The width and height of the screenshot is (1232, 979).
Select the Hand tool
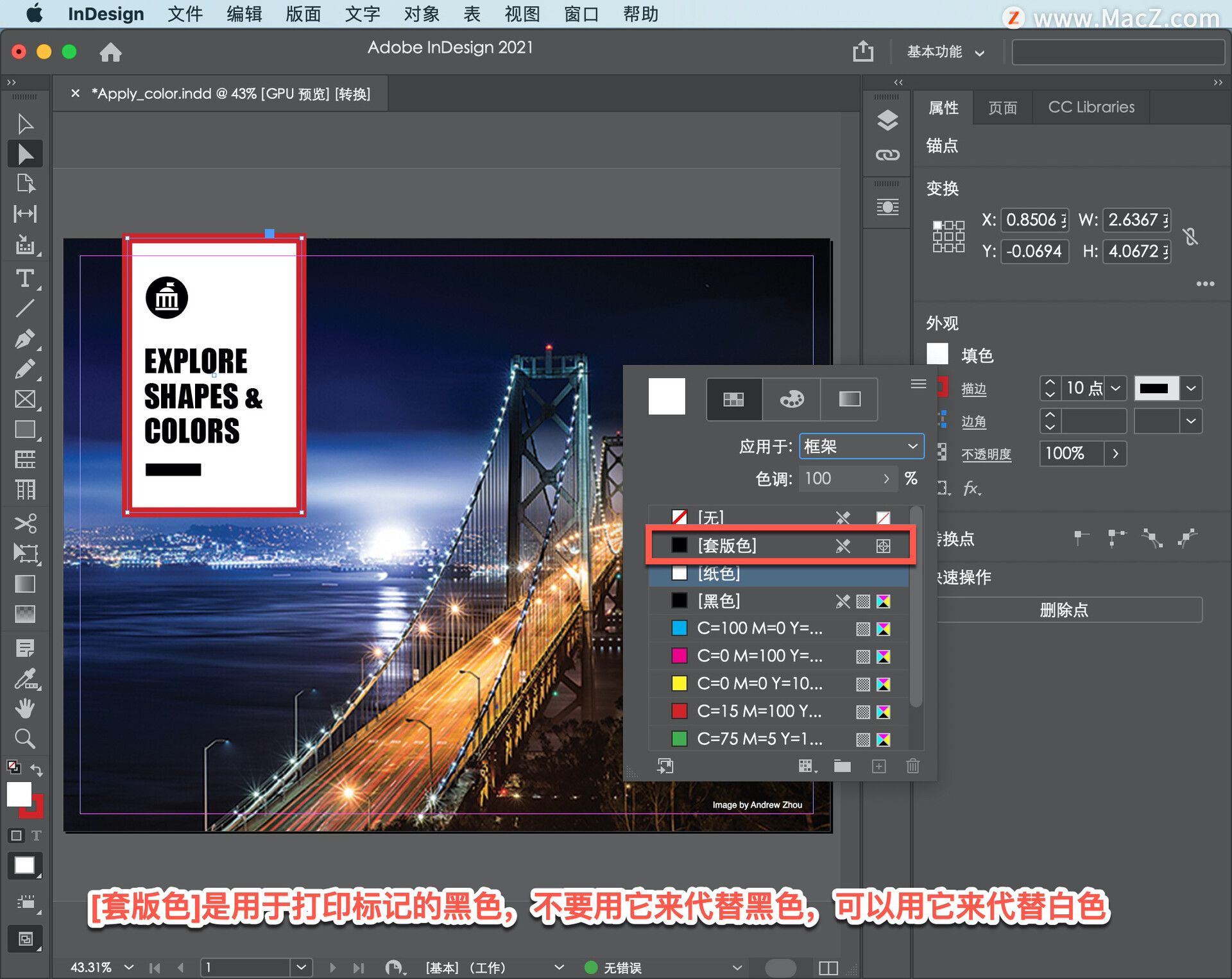[24, 708]
